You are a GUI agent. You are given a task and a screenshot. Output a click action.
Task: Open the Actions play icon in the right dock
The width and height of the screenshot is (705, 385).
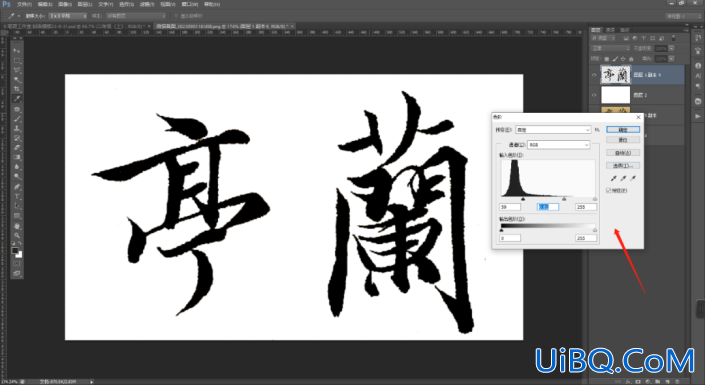(x=698, y=116)
